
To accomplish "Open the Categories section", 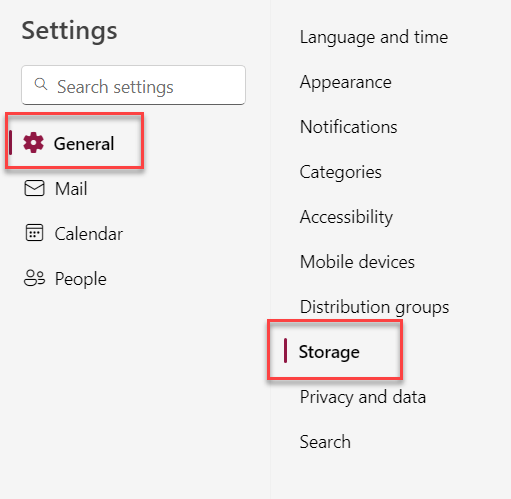I will click(340, 172).
